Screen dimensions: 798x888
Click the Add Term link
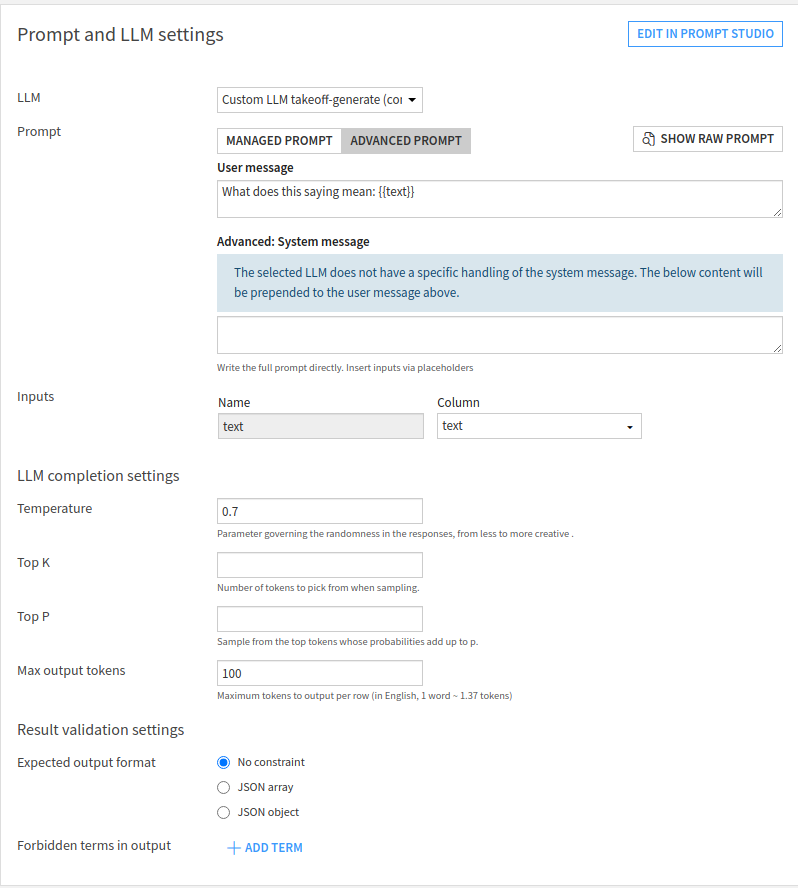pos(273,848)
